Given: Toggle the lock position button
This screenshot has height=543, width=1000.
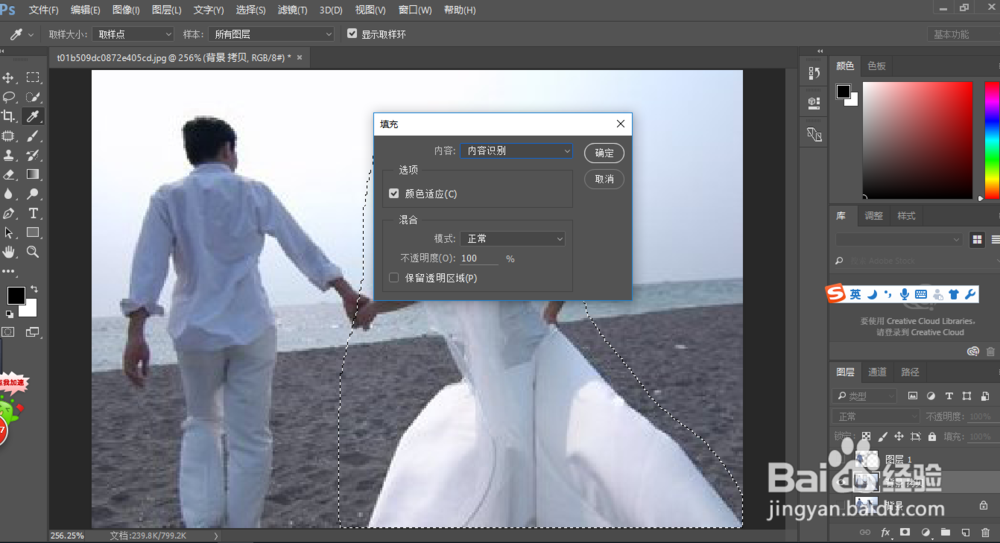Looking at the screenshot, I should [899, 436].
